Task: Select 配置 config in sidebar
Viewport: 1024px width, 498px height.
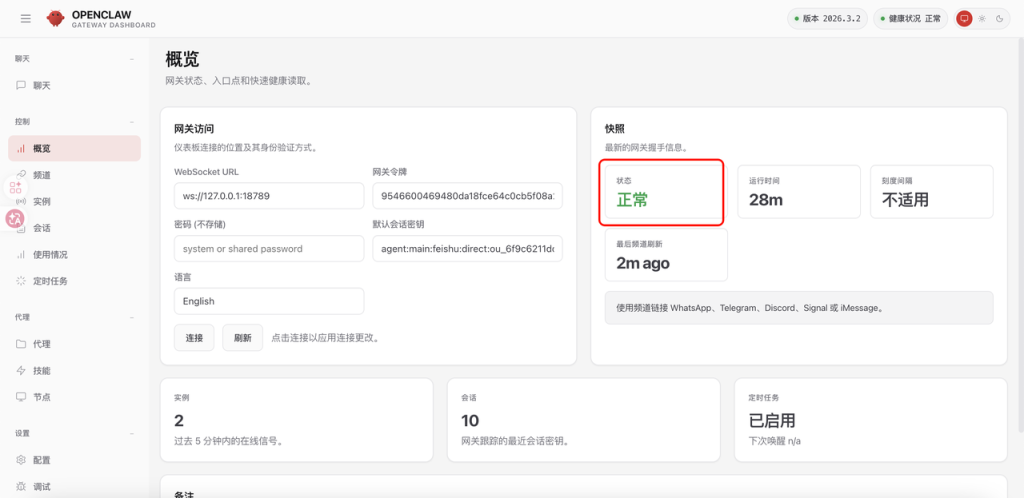Action: point(41,460)
